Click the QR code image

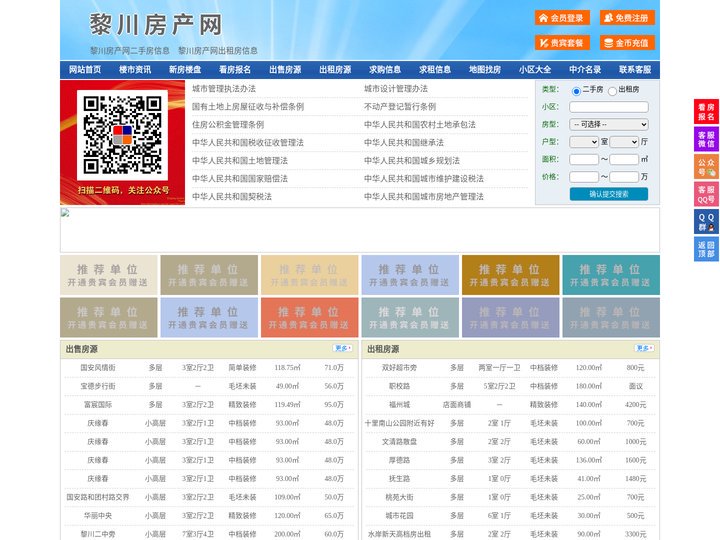[x=122, y=135]
